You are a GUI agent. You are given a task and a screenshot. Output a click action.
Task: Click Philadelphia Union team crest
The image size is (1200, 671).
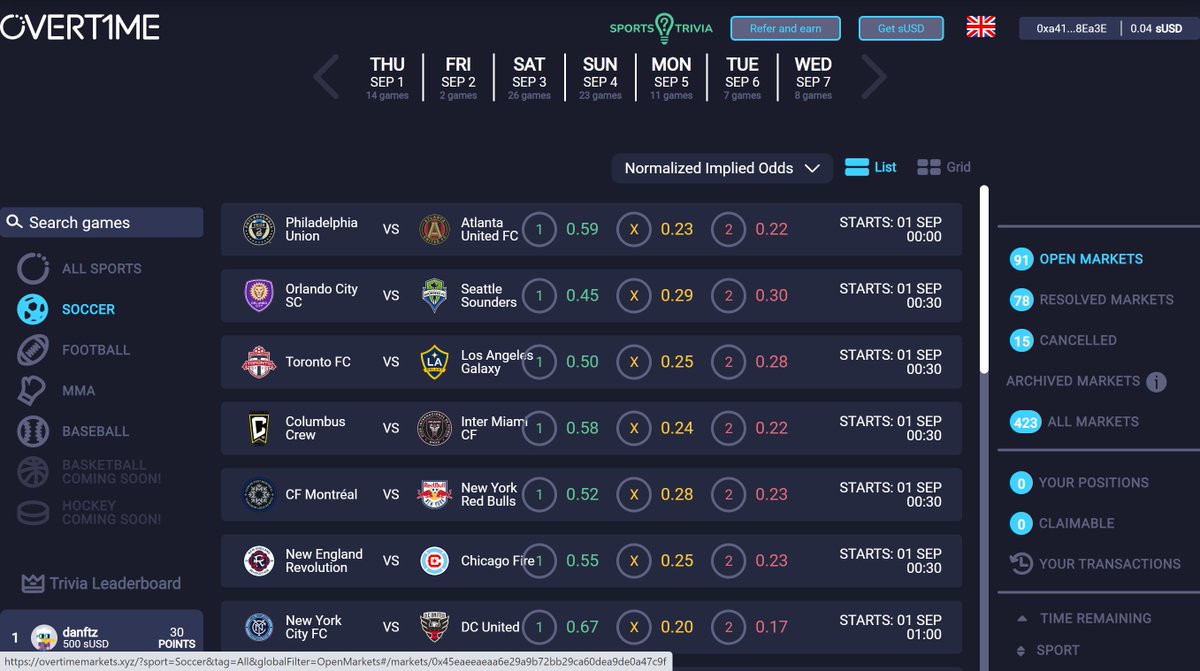[259, 229]
